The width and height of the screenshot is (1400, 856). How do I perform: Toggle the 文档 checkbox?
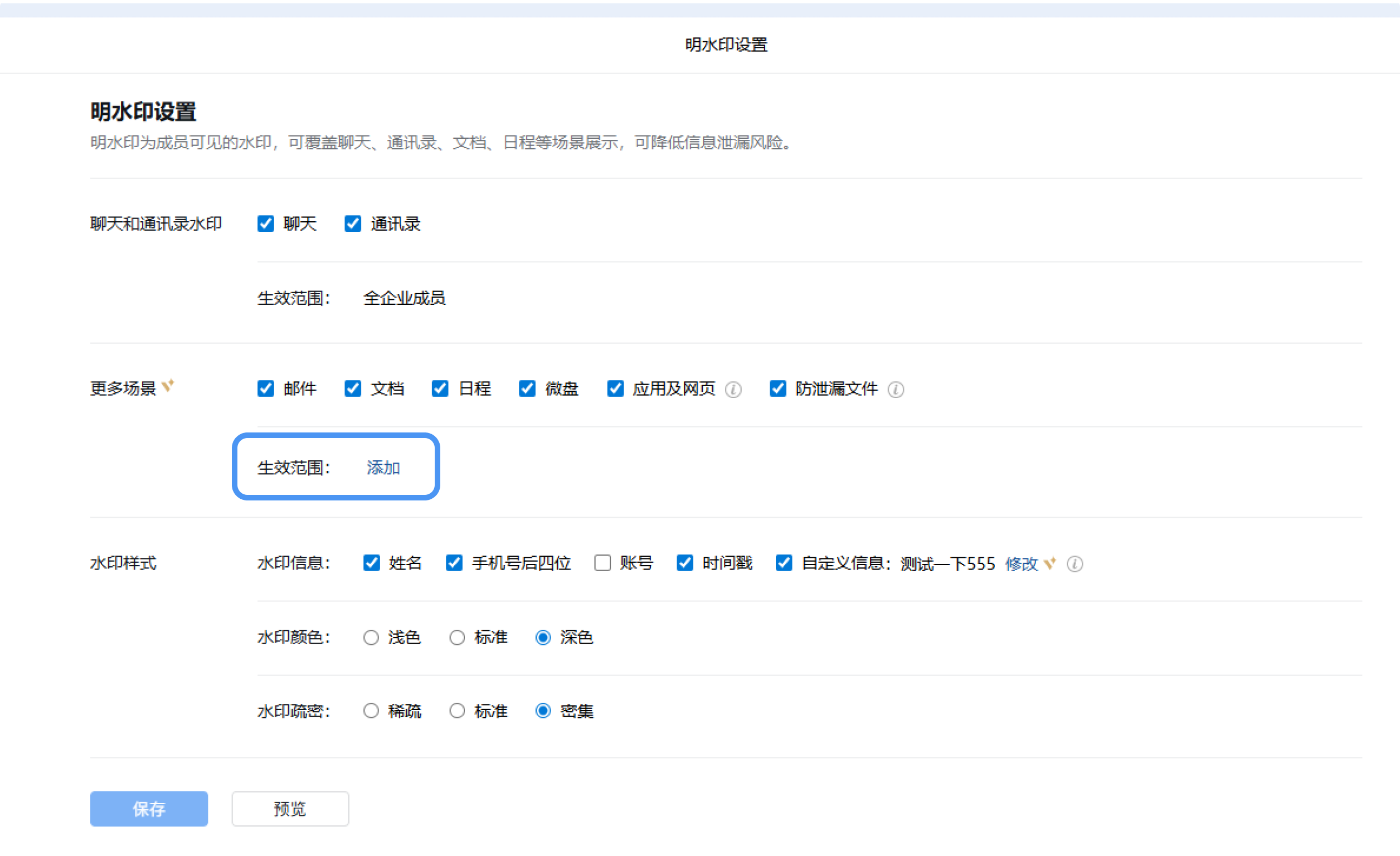(x=353, y=388)
